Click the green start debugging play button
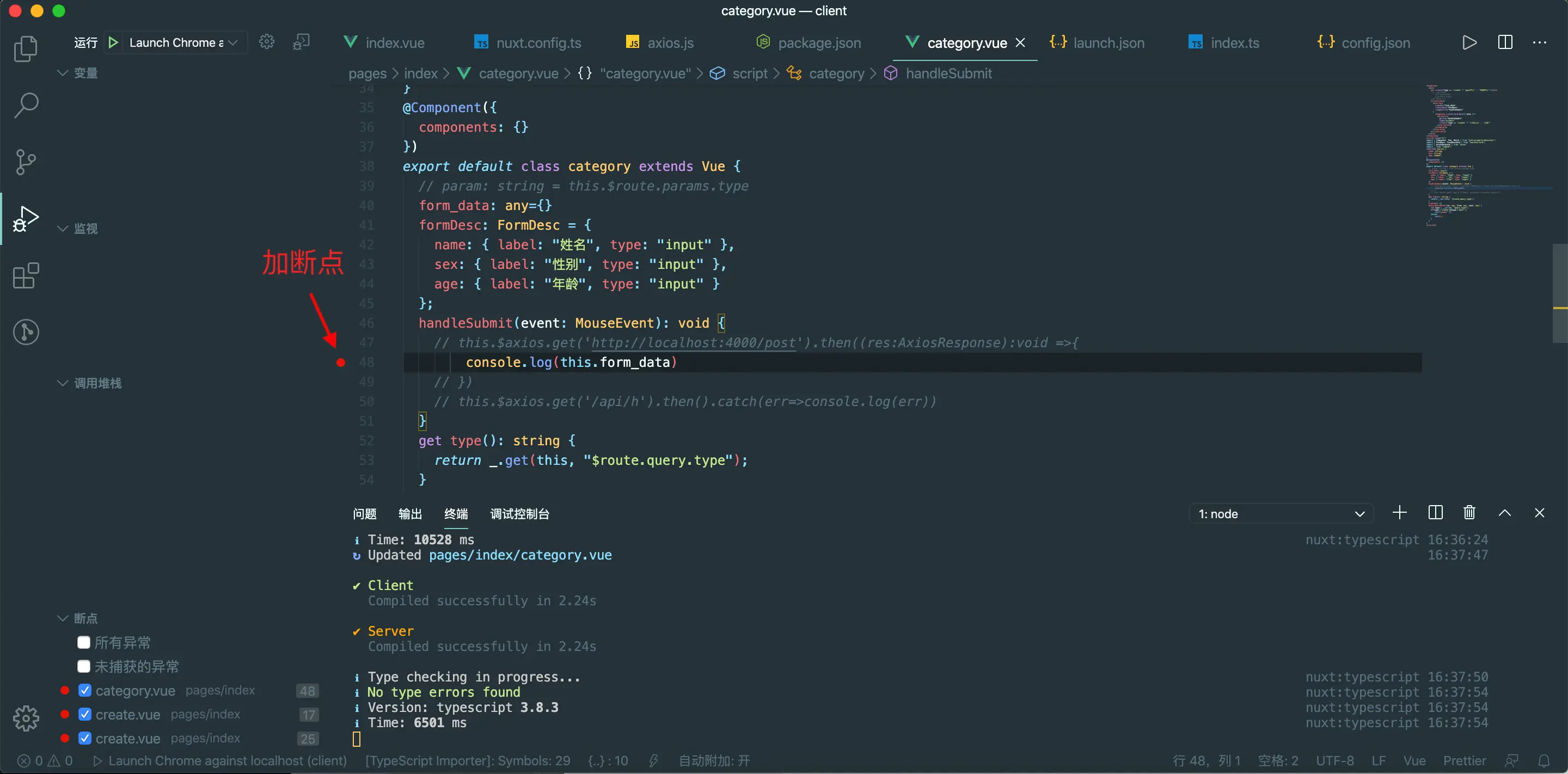This screenshot has height=774, width=1568. pos(113,42)
